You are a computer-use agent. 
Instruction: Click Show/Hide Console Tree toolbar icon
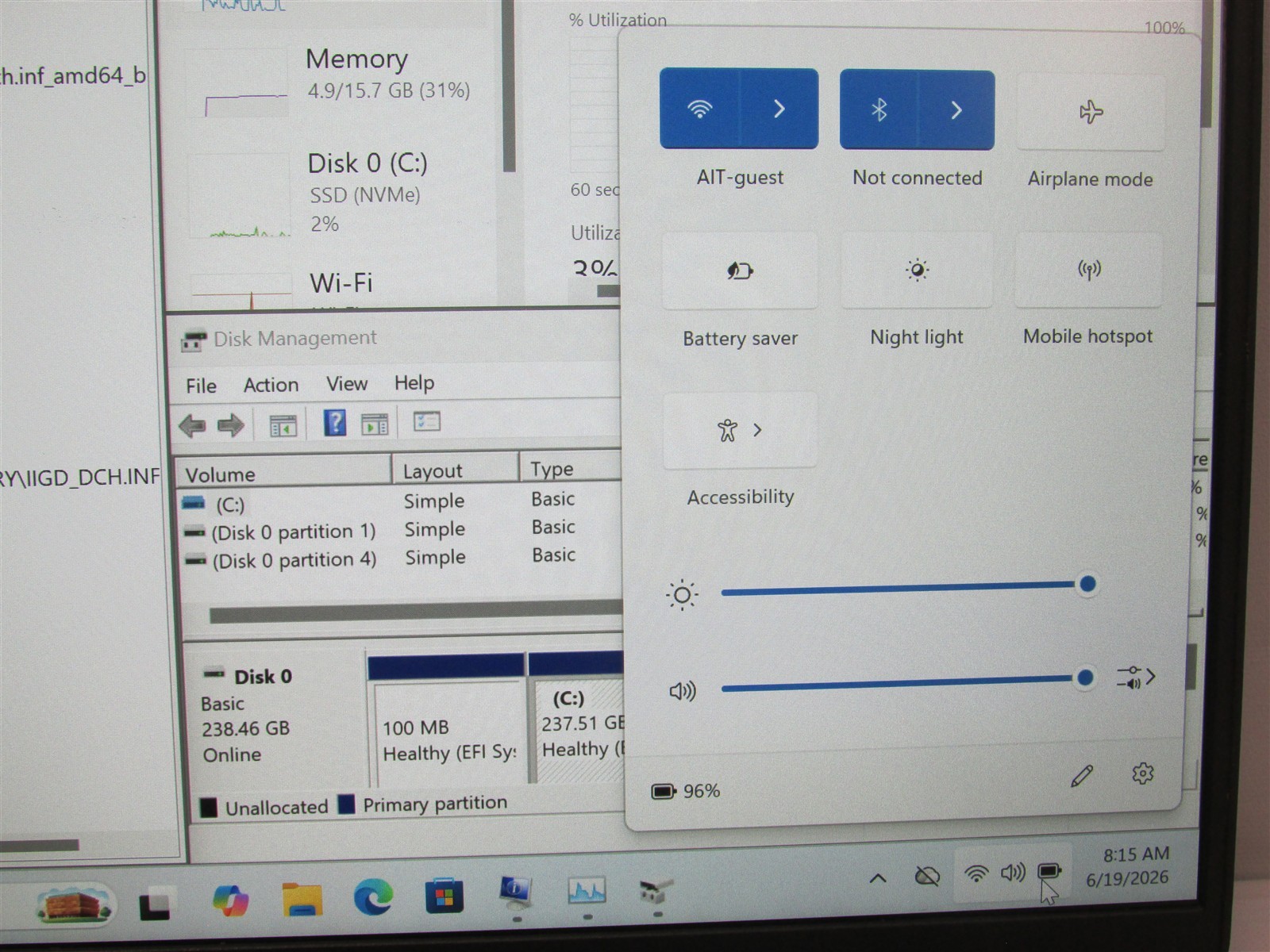pyautogui.click(x=283, y=425)
